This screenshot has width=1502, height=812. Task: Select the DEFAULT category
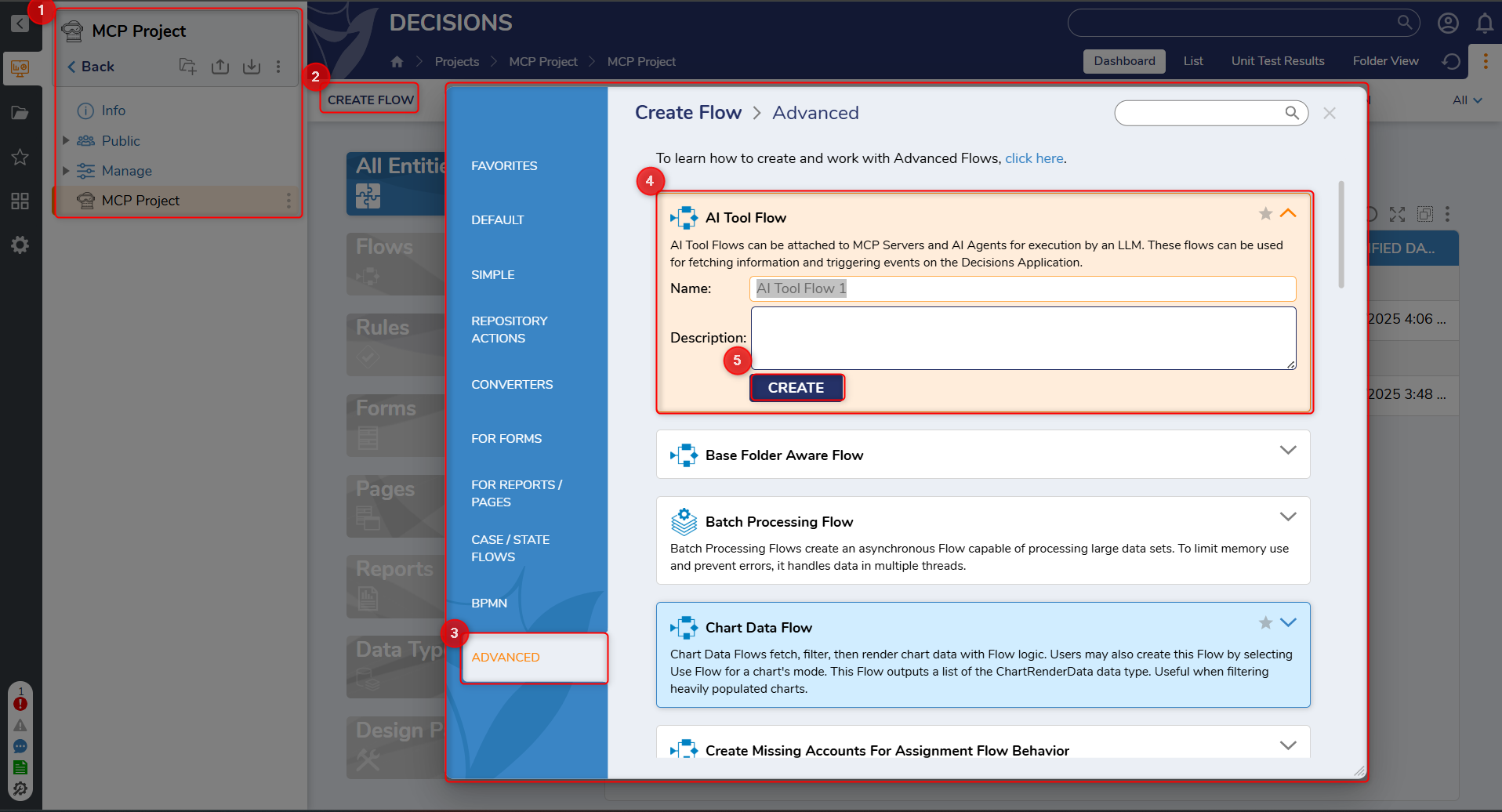[498, 220]
